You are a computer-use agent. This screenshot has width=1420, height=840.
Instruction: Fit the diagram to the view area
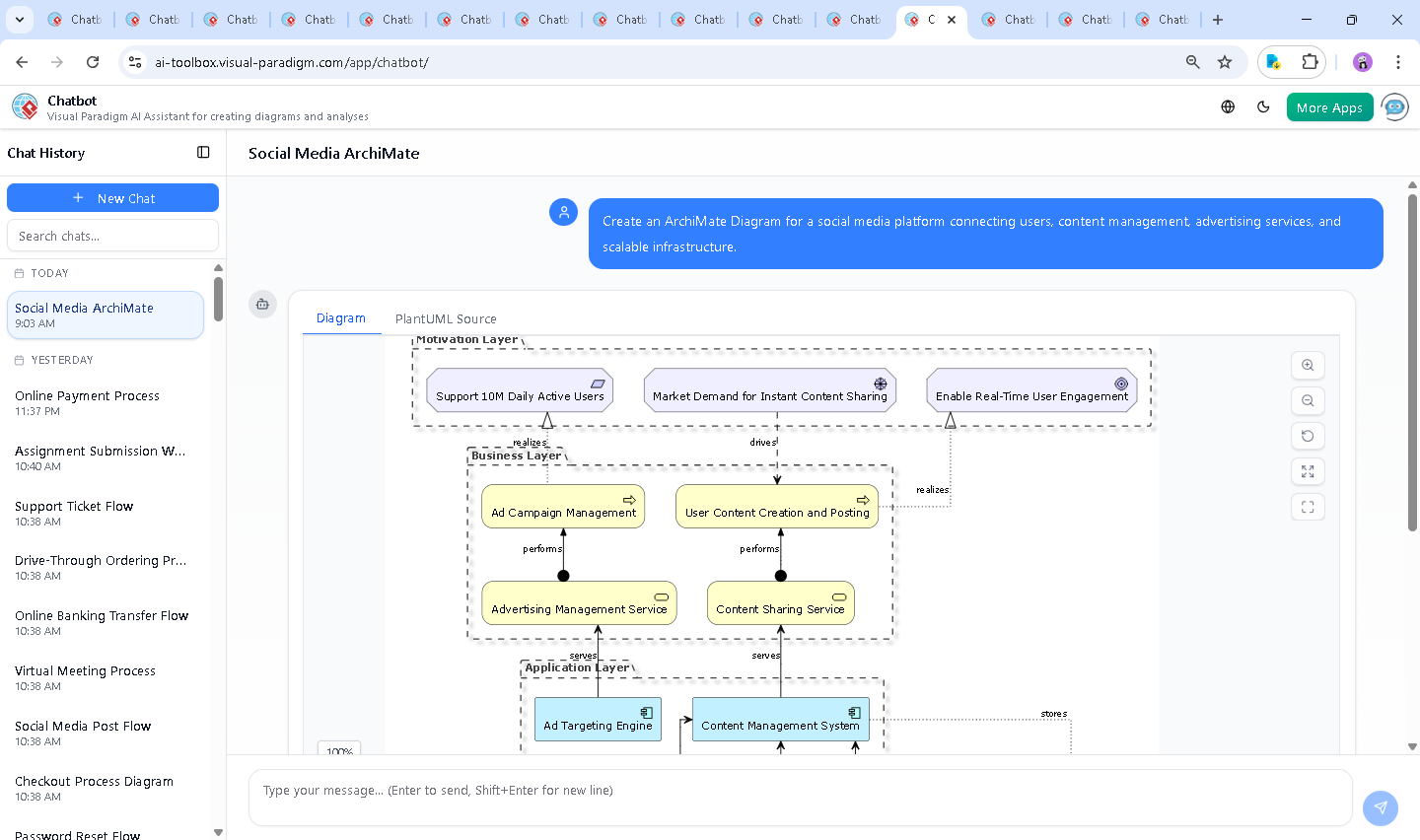click(x=1308, y=507)
